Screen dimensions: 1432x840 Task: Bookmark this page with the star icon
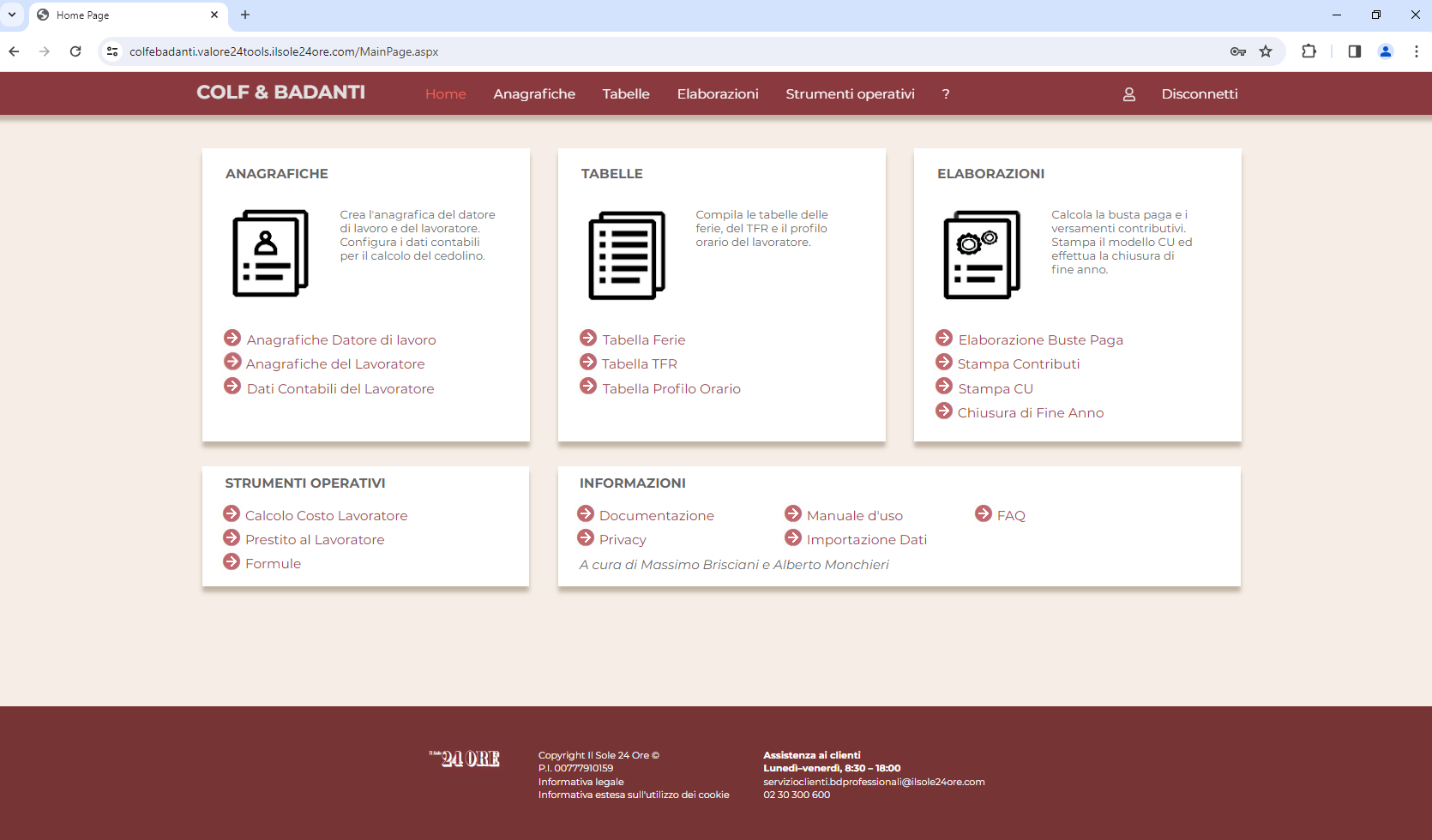click(x=1266, y=51)
